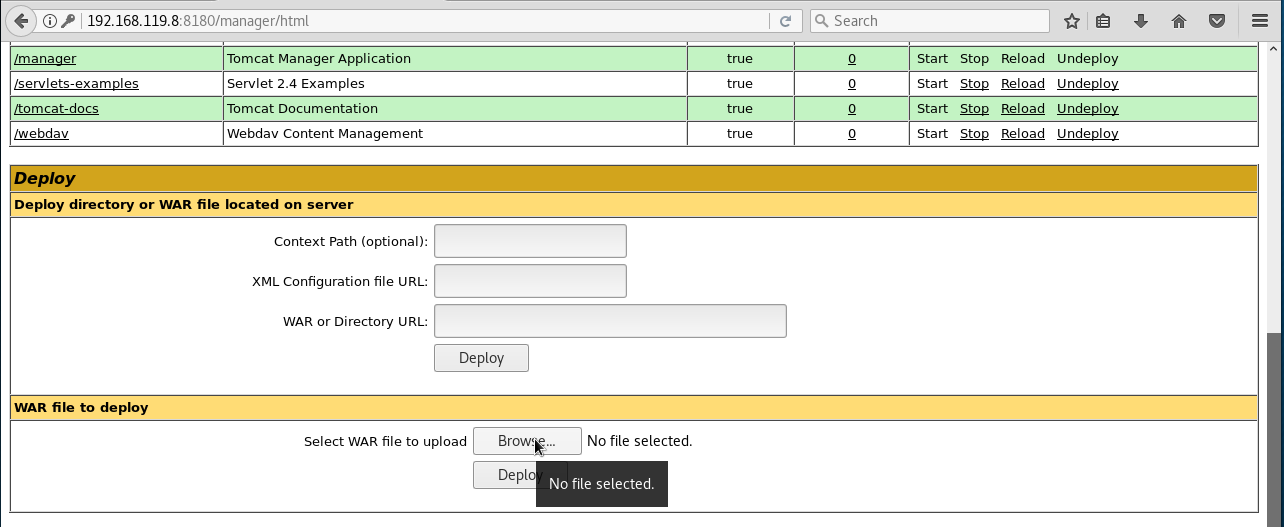Open the Firefox hamburger menu
The width and height of the screenshot is (1284, 527).
(x=1260, y=21)
